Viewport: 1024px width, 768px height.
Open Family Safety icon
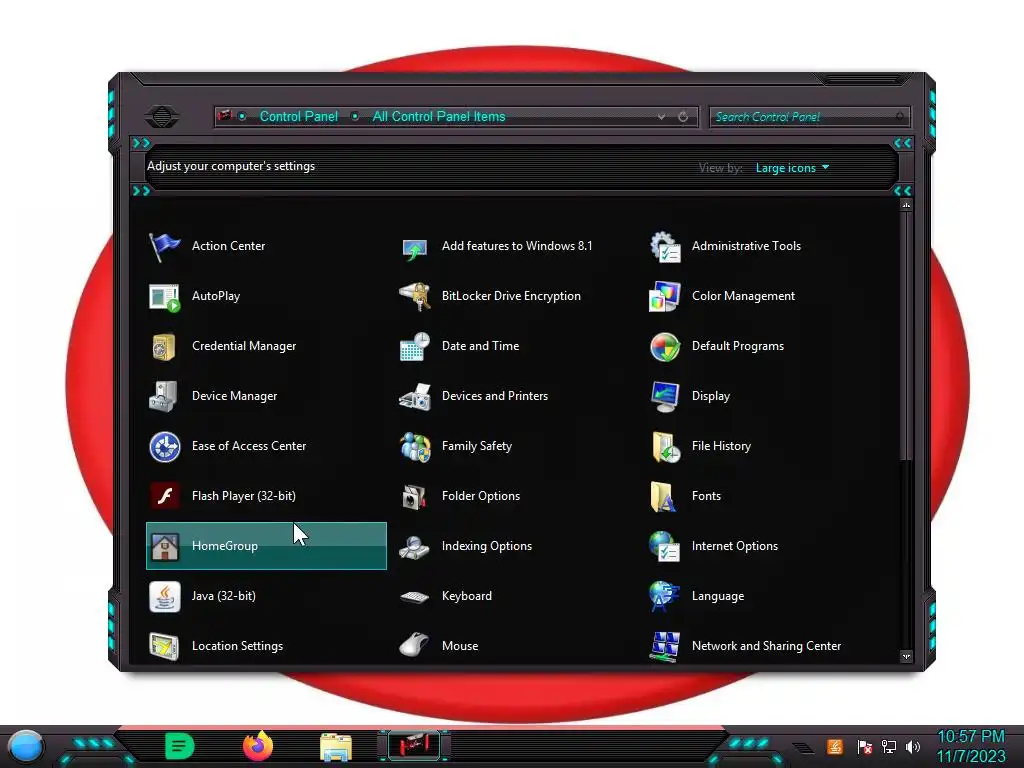pyautogui.click(x=415, y=447)
